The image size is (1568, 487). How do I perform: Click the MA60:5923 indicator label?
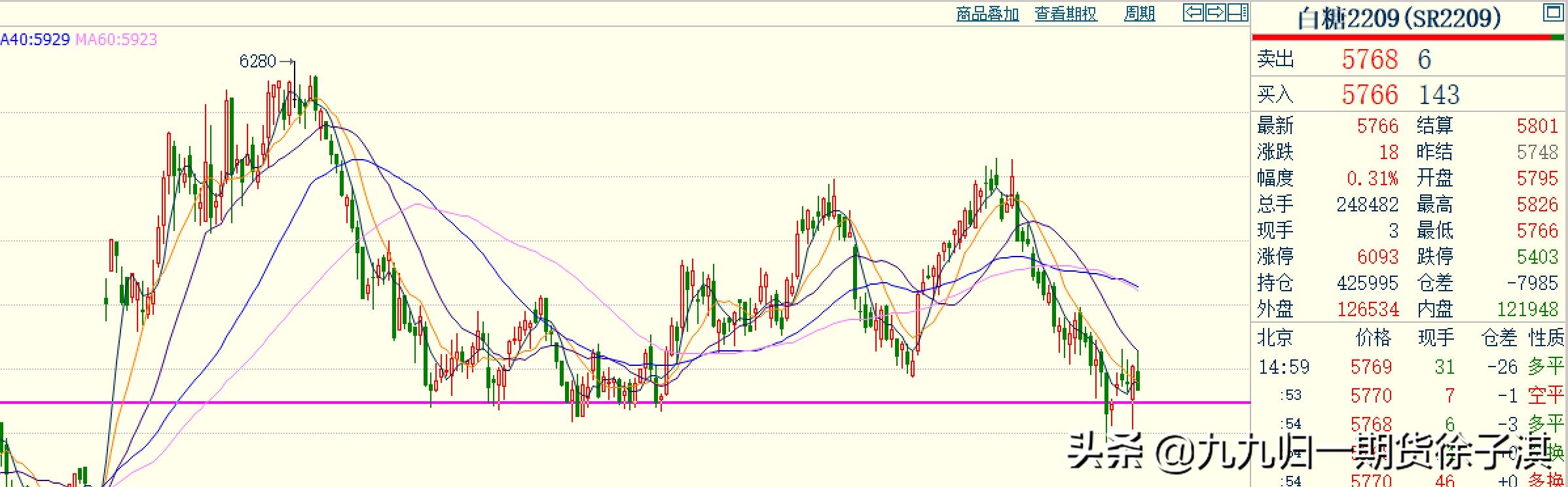click(x=117, y=39)
